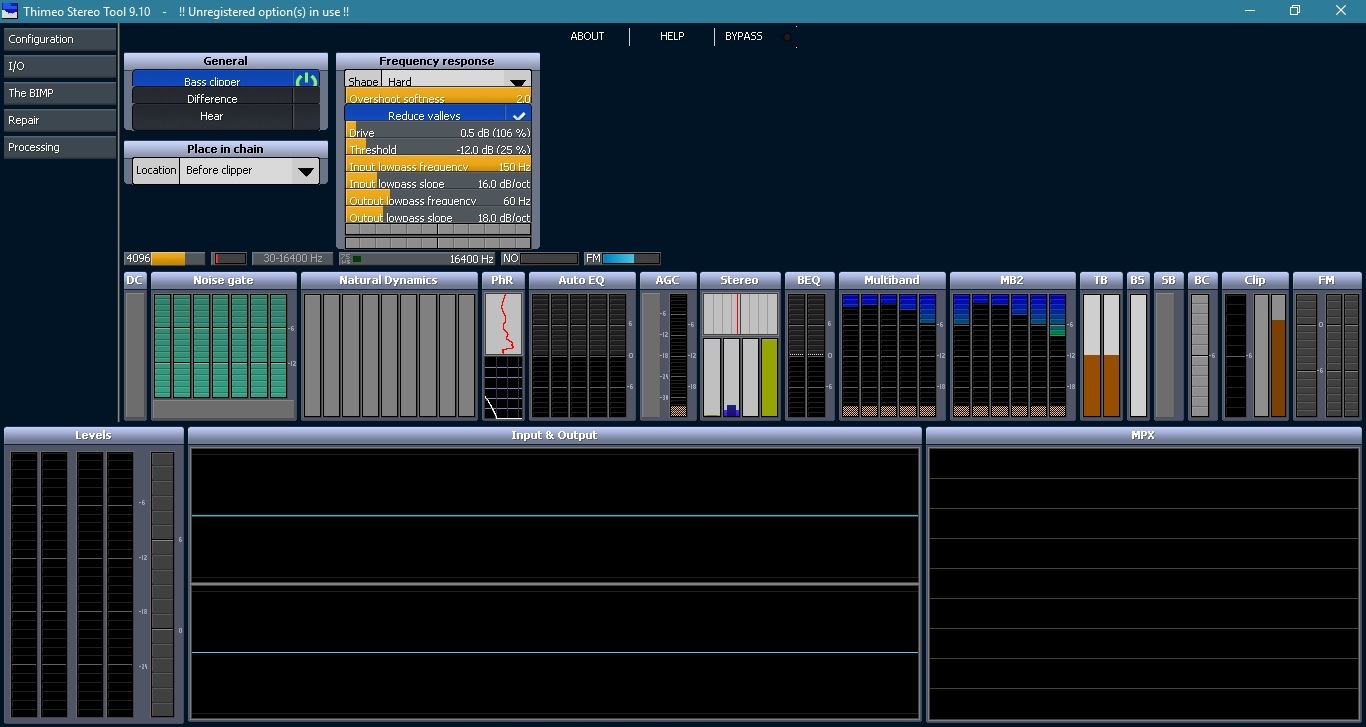Open the AGC meter panel

[667, 346]
